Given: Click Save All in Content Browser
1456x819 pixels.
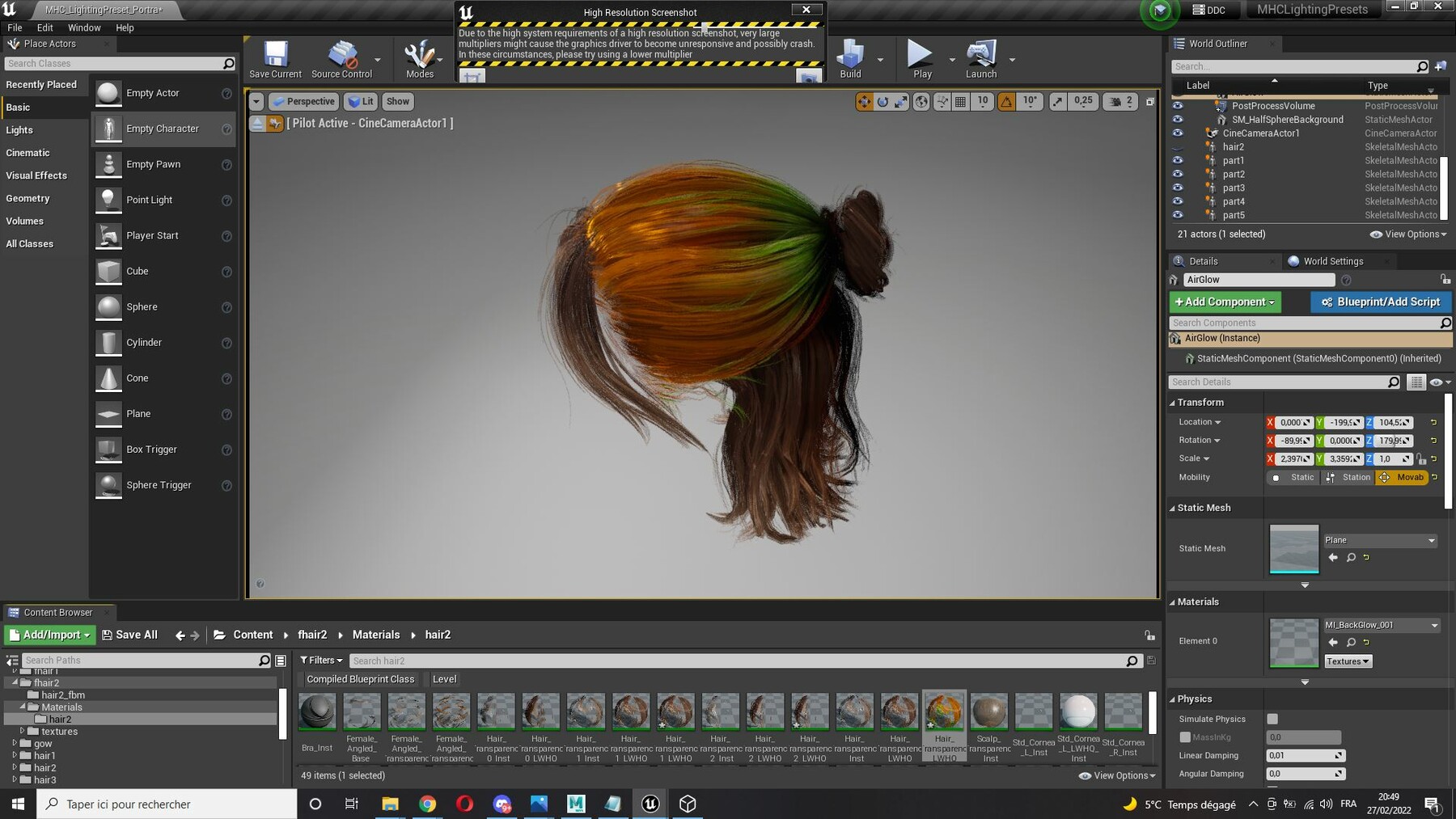Looking at the screenshot, I should [x=129, y=635].
